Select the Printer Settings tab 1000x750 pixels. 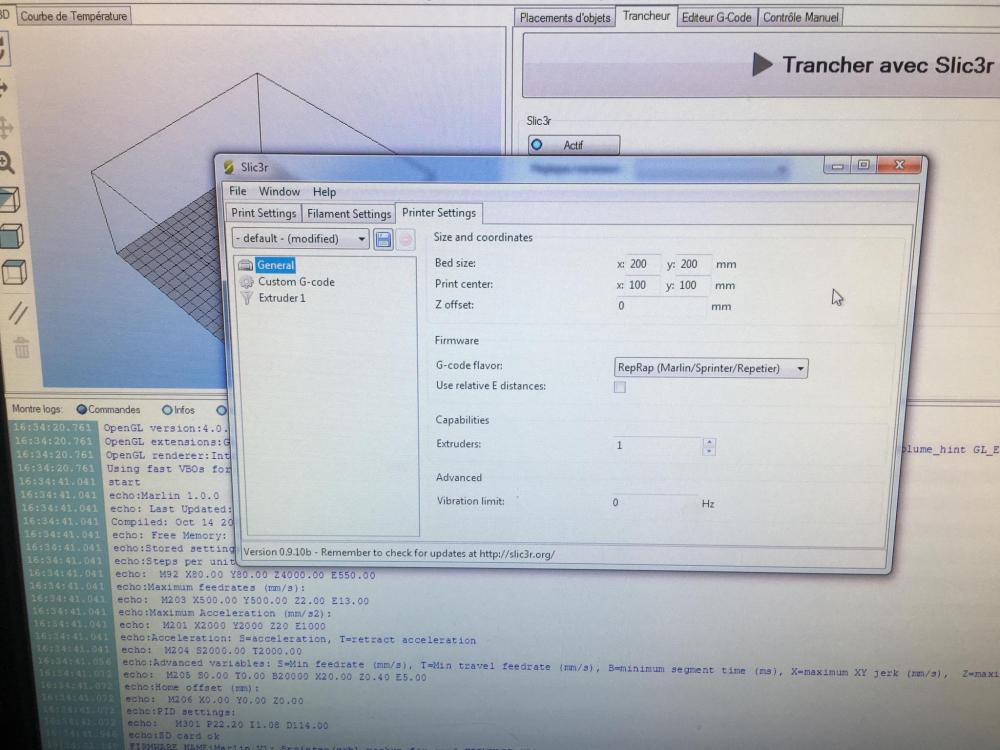tap(439, 212)
